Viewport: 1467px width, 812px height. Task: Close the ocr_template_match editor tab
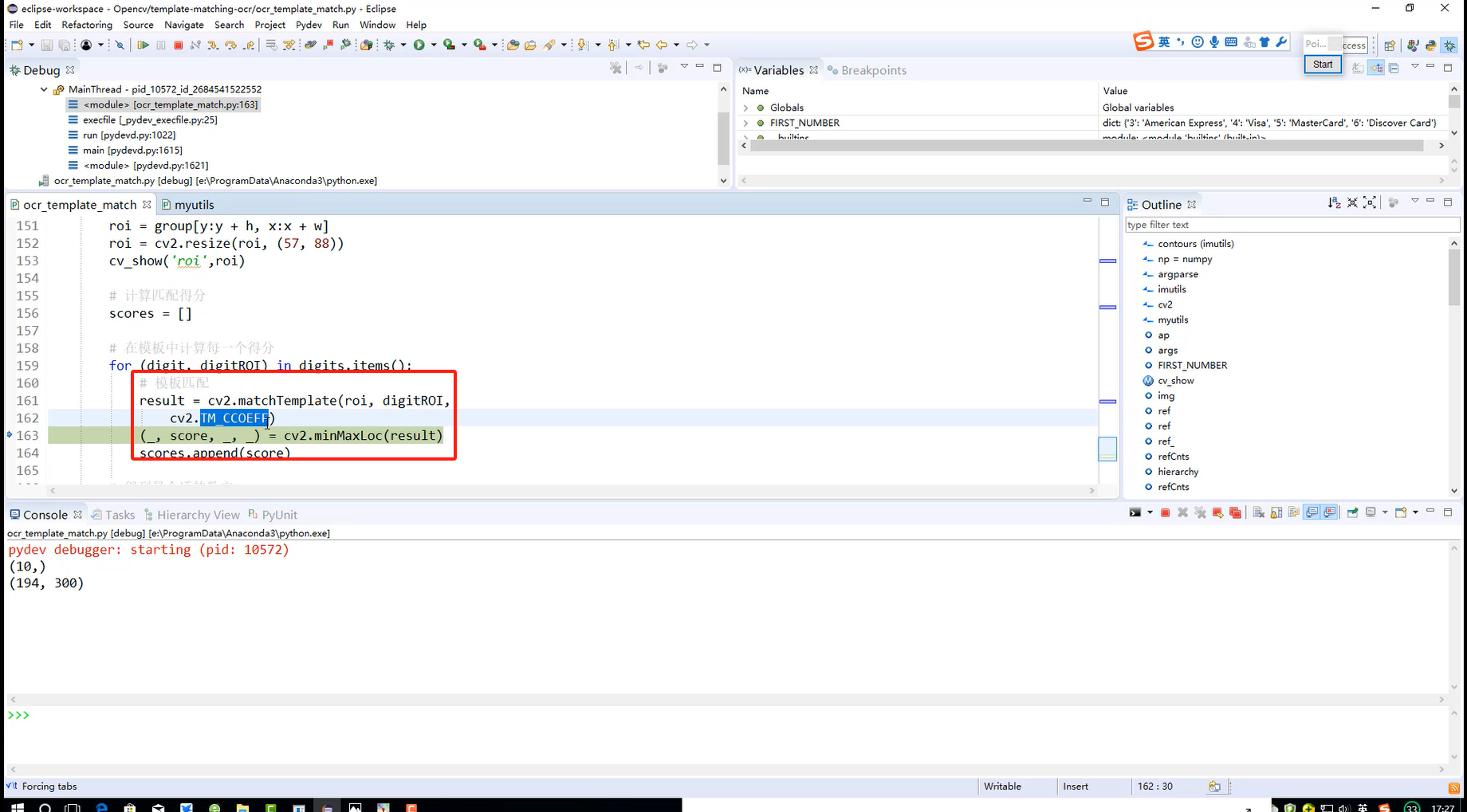tap(147, 204)
